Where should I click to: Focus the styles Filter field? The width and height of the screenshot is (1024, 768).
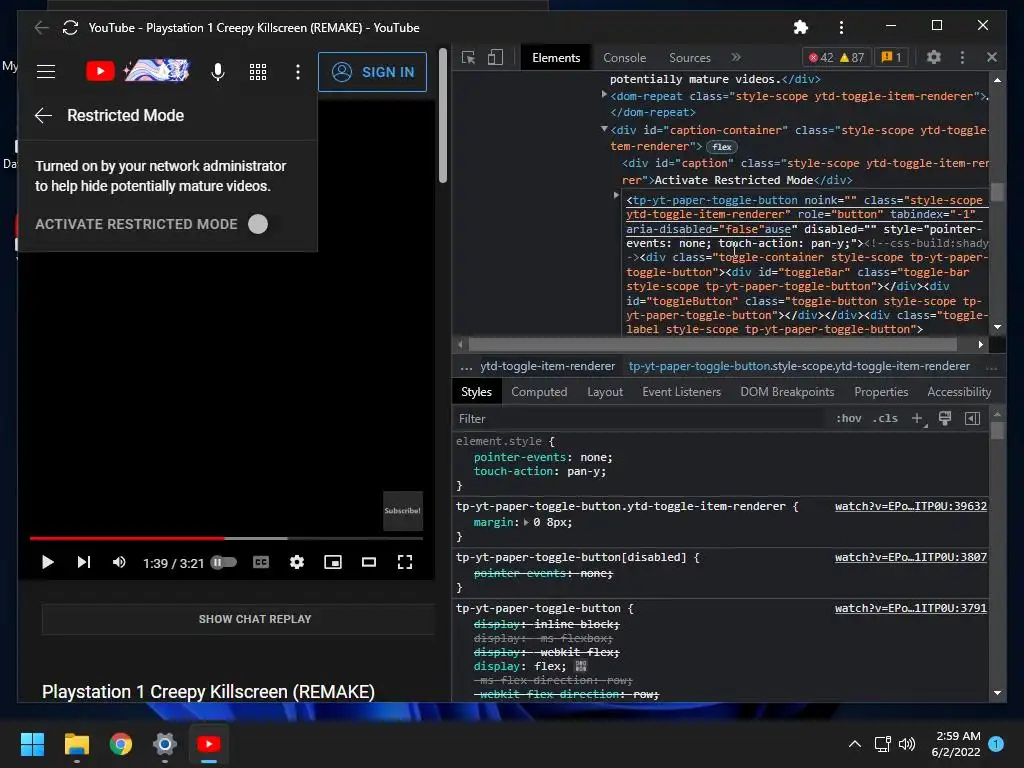click(640, 419)
